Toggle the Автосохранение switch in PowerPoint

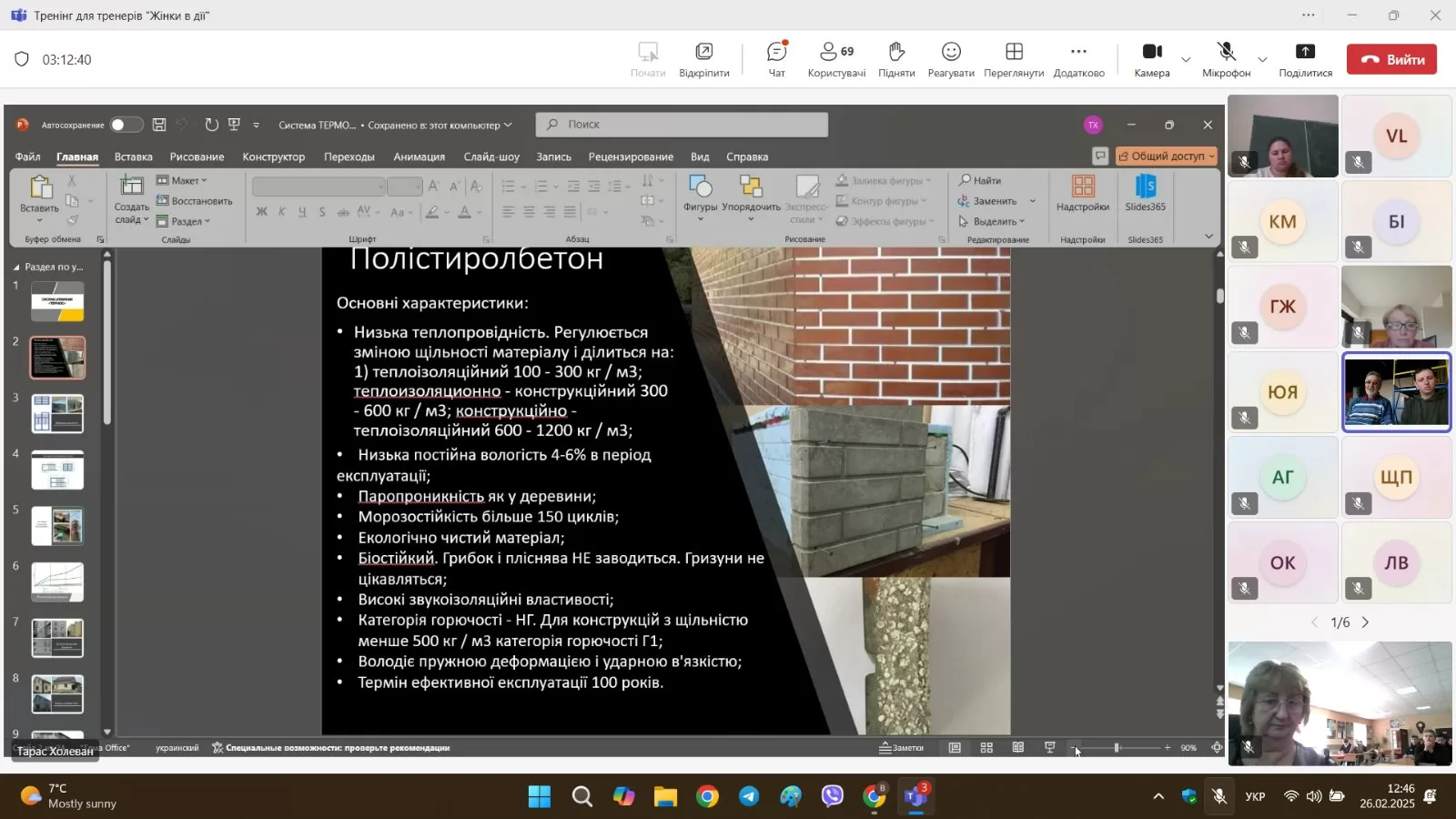(126, 125)
